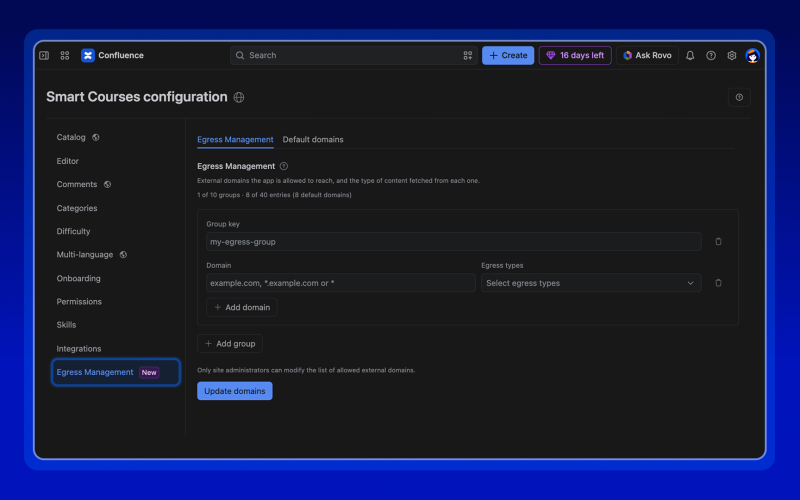
Task: Open the app switcher grid icon
Action: [x=65, y=55]
